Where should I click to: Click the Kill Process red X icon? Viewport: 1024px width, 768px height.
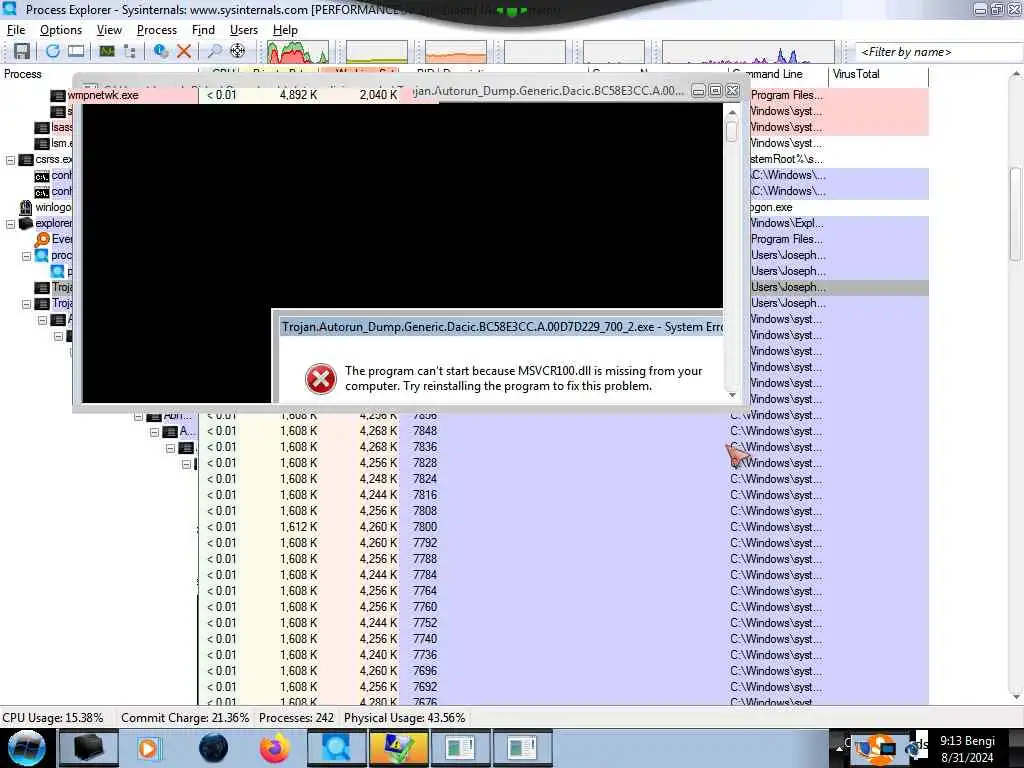pyautogui.click(x=184, y=51)
